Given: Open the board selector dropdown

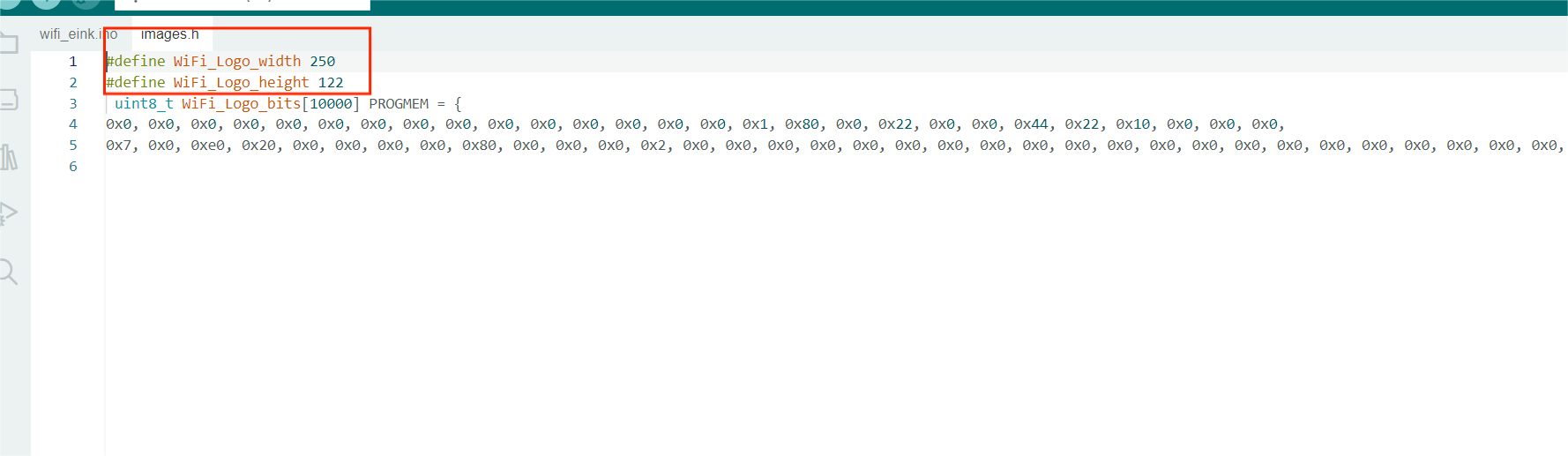Looking at the screenshot, I should pyautogui.click(x=243, y=4).
